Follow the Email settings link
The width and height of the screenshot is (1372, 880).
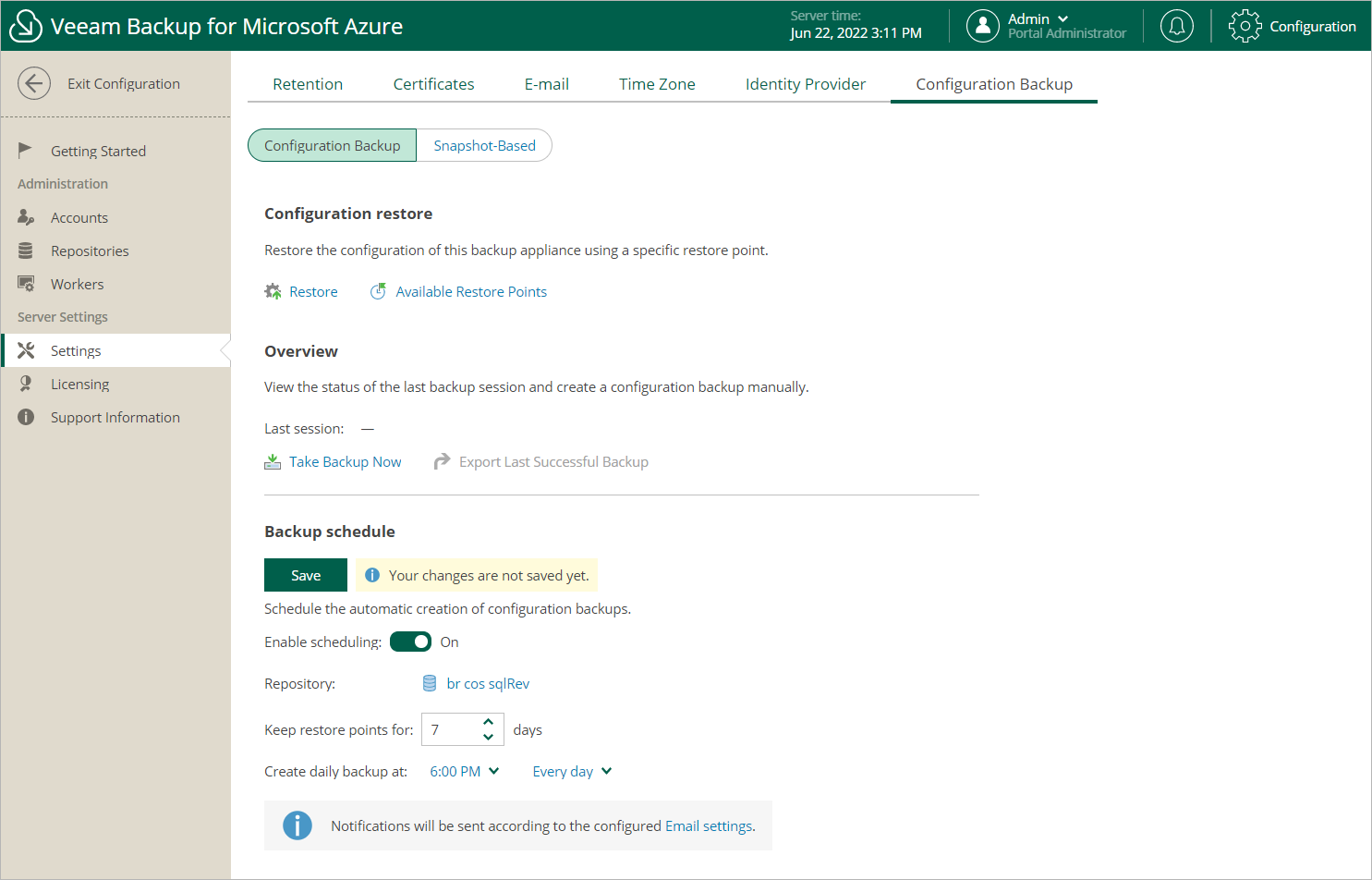[x=709, y=825]
